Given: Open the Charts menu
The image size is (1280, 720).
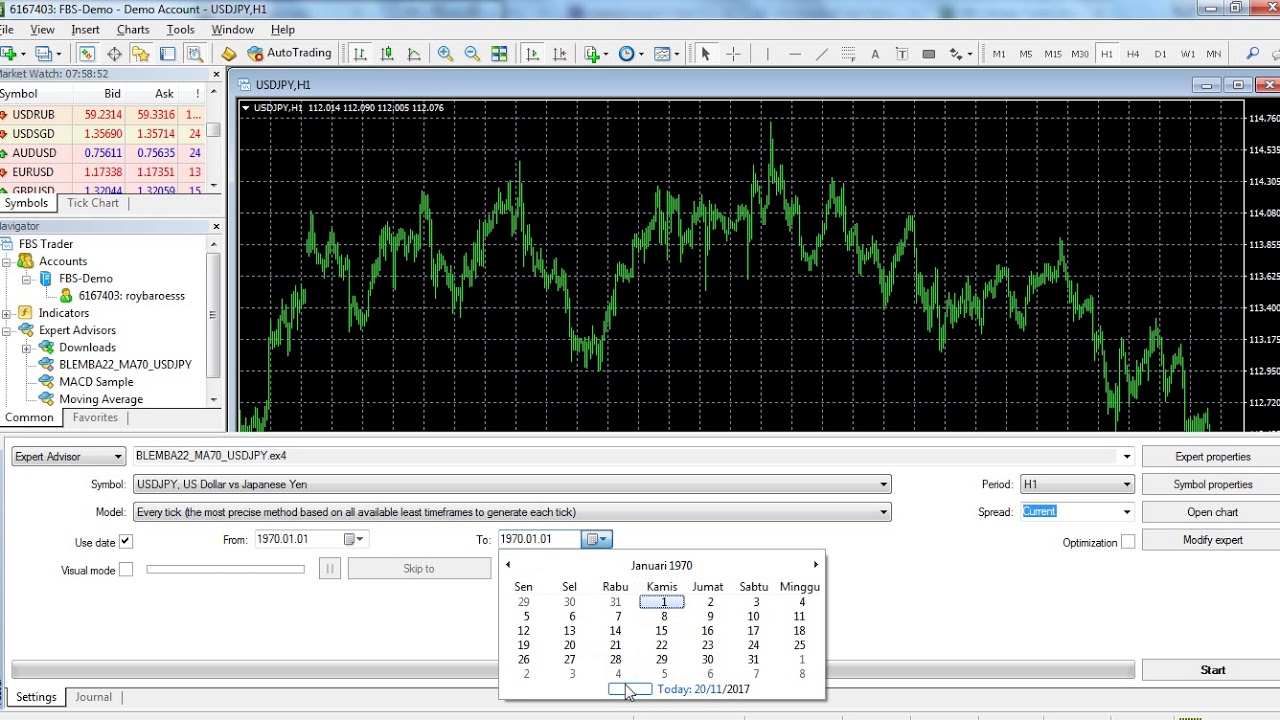Looking at the screenshot, I should [132, 30].
